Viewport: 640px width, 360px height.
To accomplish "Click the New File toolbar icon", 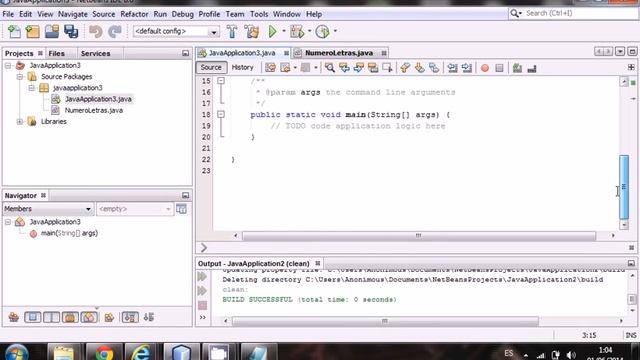I will pos(14,31).
